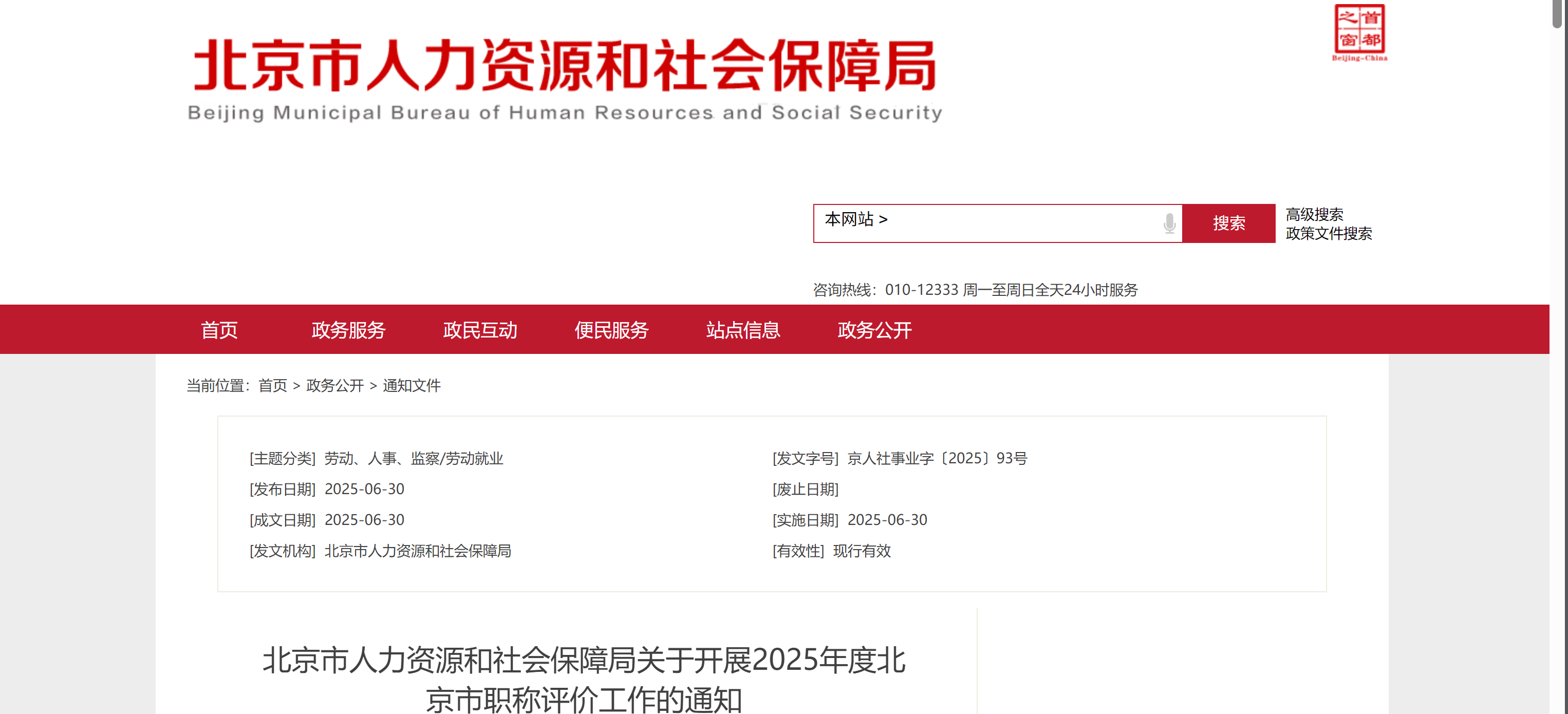The height and width of the screenshot is (714, 1568).
Task: Click the hotline text 010-12333
Action: [922, 290]
